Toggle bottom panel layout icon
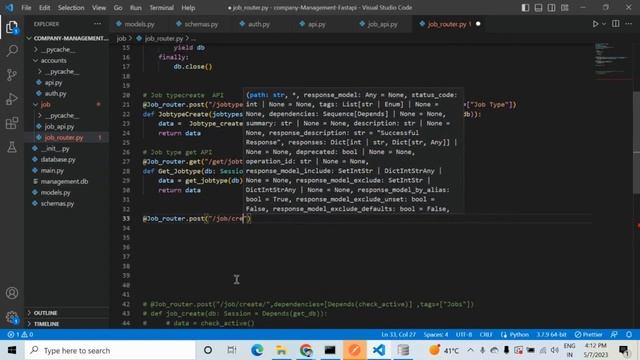 pos(538,7)
